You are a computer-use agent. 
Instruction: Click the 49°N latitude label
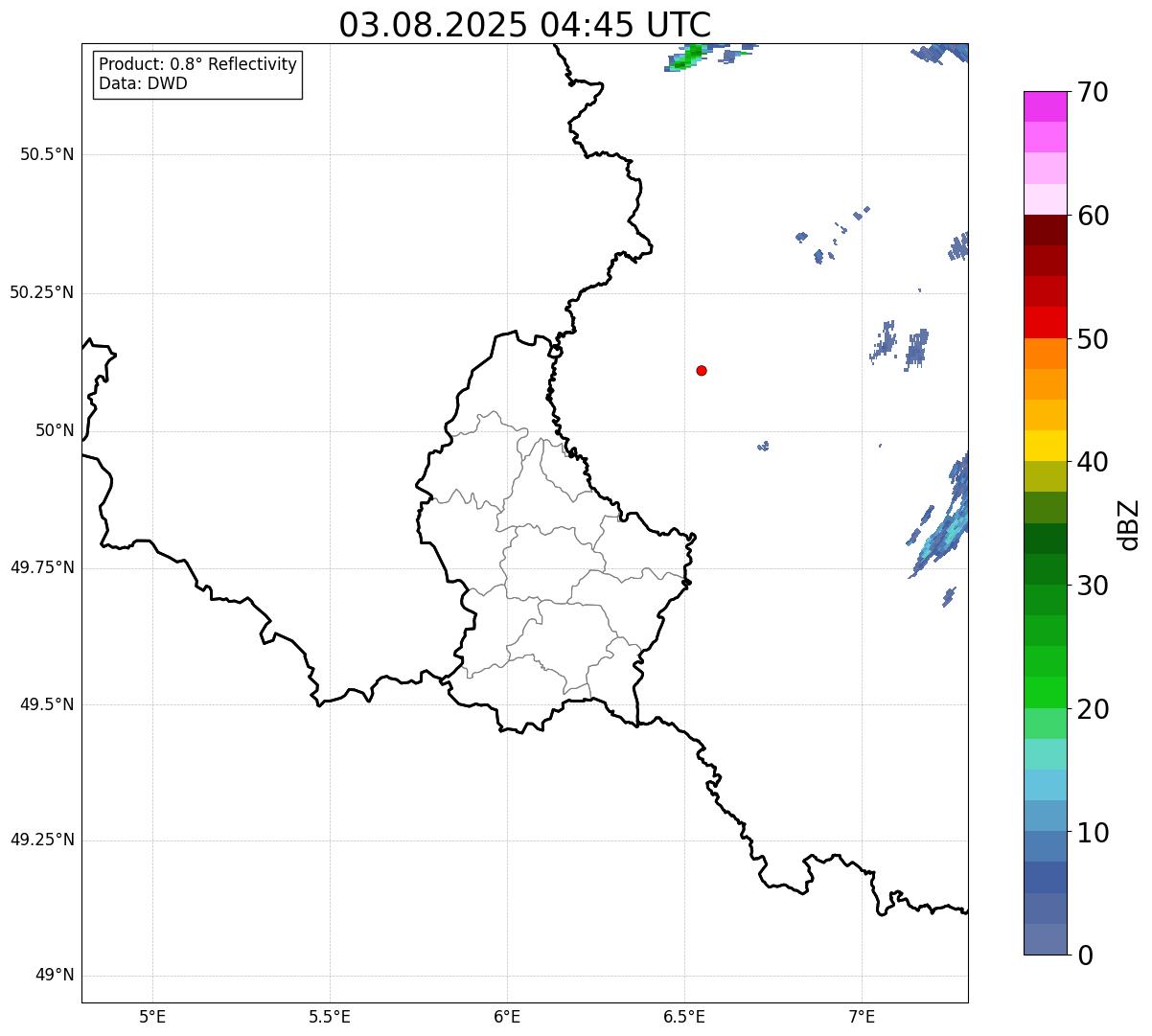[55, 975]
